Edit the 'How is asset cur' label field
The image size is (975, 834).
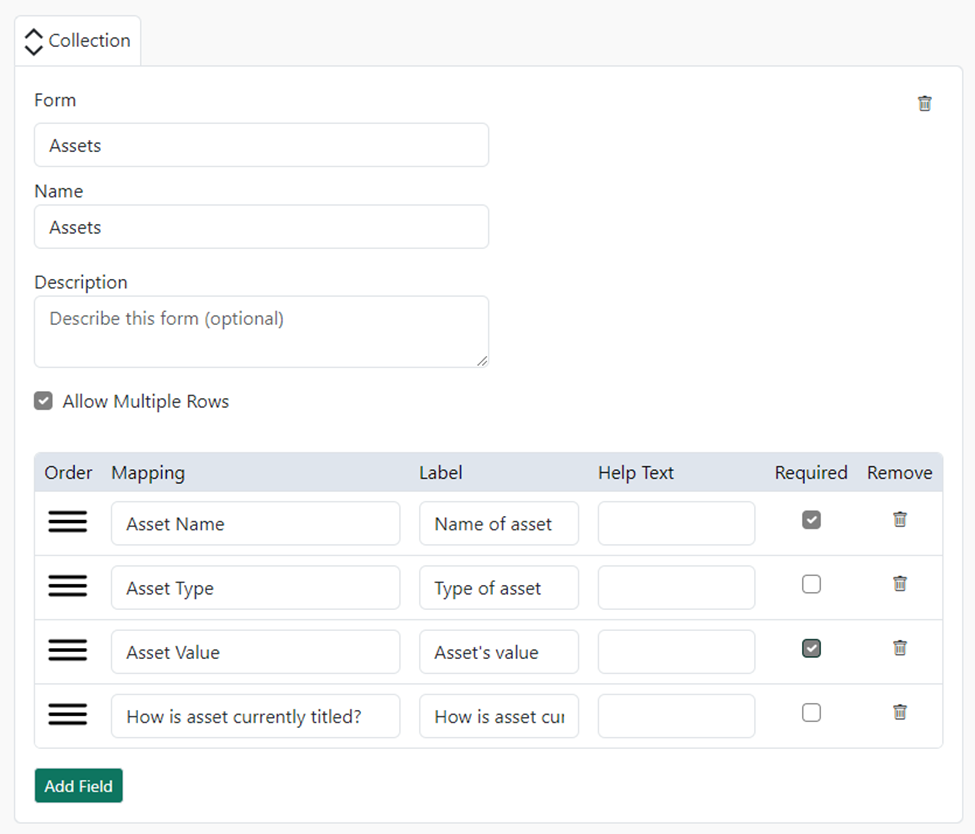click(499, 716)
